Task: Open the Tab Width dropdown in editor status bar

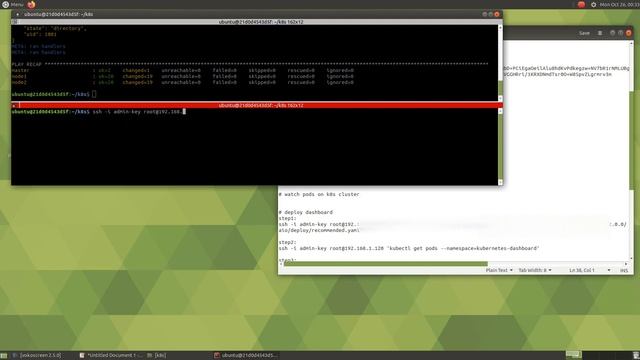Action: coord(535,270)
